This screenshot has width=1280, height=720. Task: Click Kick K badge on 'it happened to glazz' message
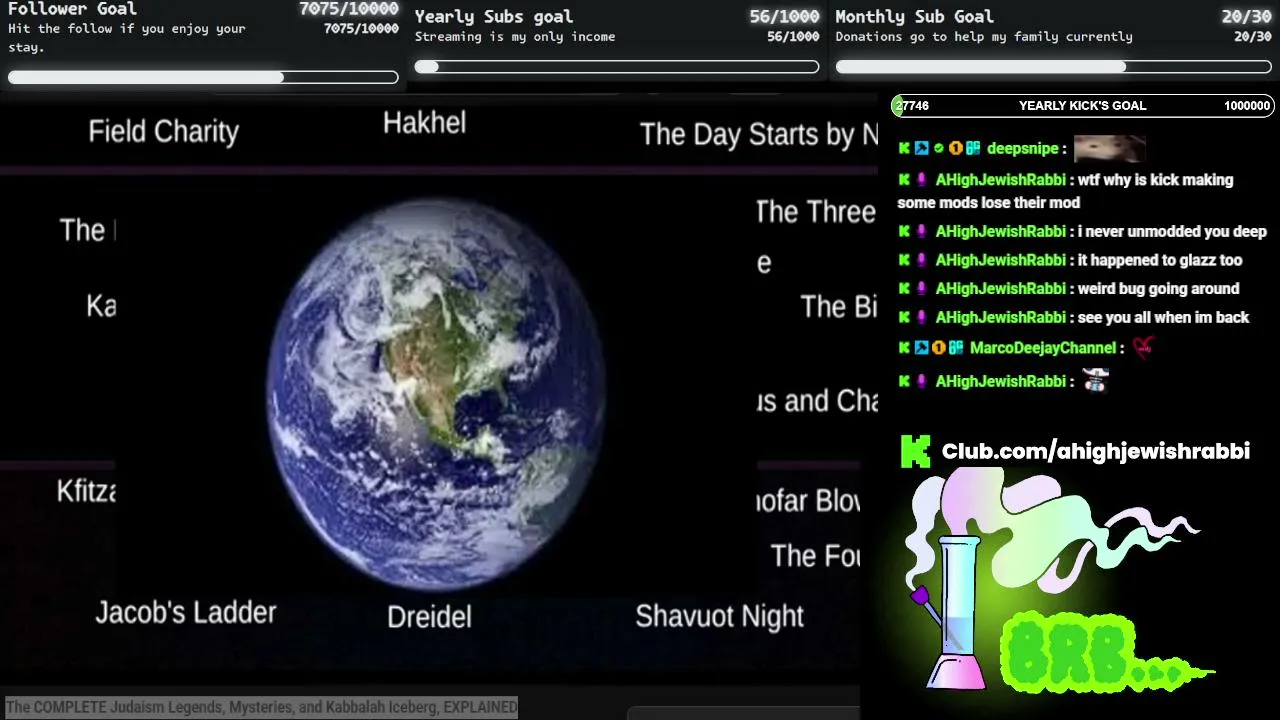(x=904, y=260)
